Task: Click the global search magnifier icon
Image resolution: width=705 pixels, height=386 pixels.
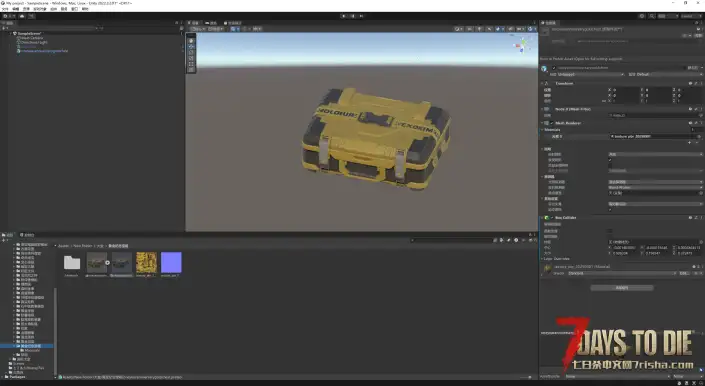Action: click(652, 16)
